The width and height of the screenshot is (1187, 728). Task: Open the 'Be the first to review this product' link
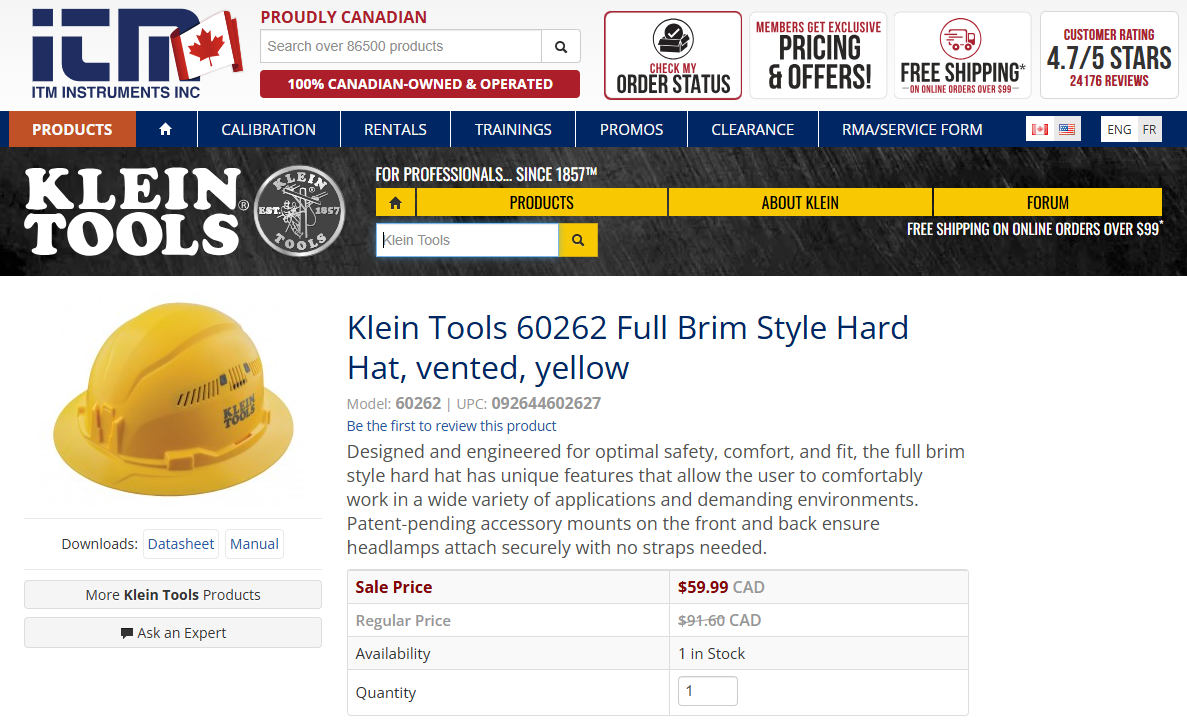tap(451, 426)
